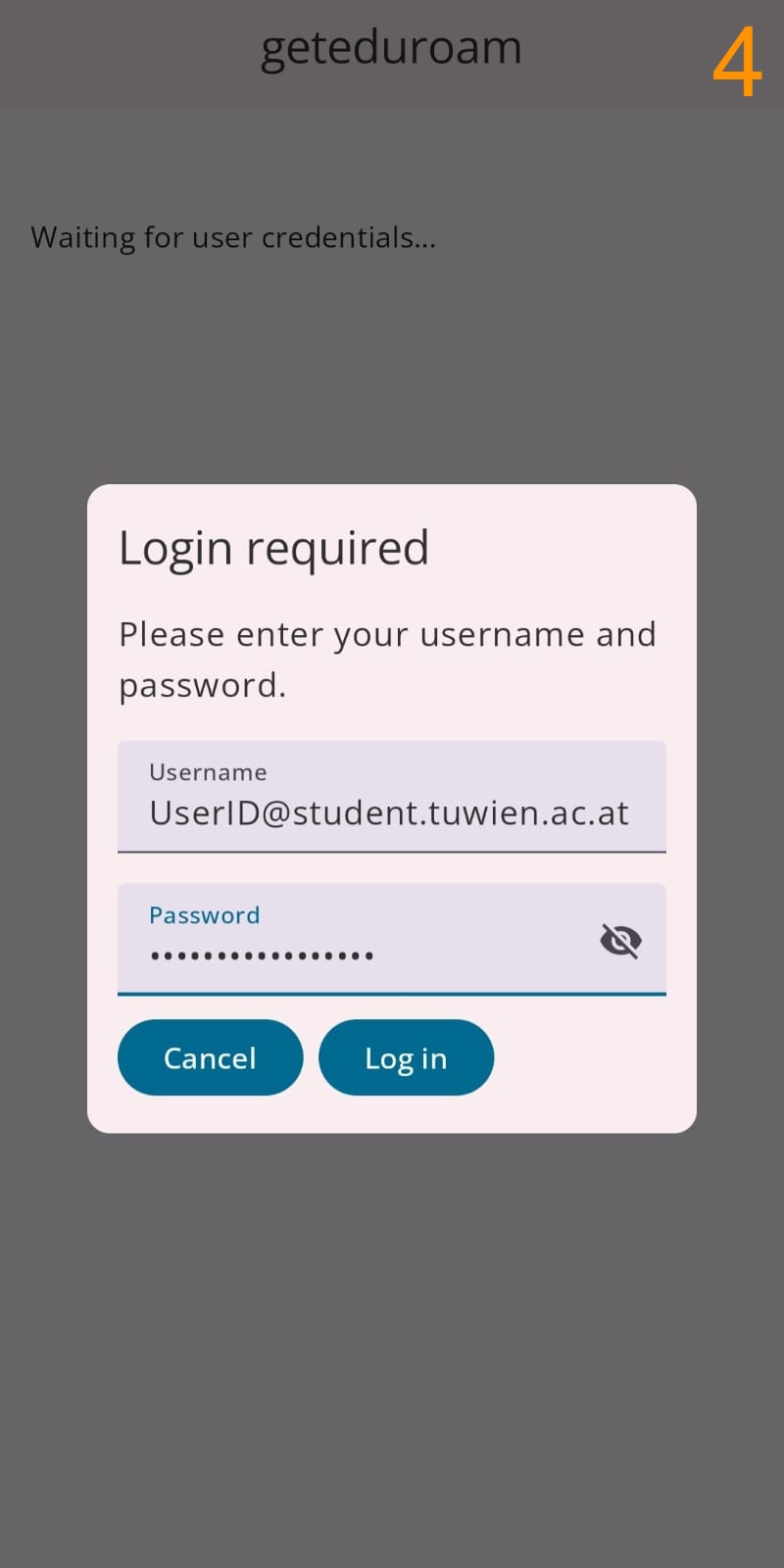Select the blue Password field label
This screenshot has height=1568, width=784.
tap(205, 915)
